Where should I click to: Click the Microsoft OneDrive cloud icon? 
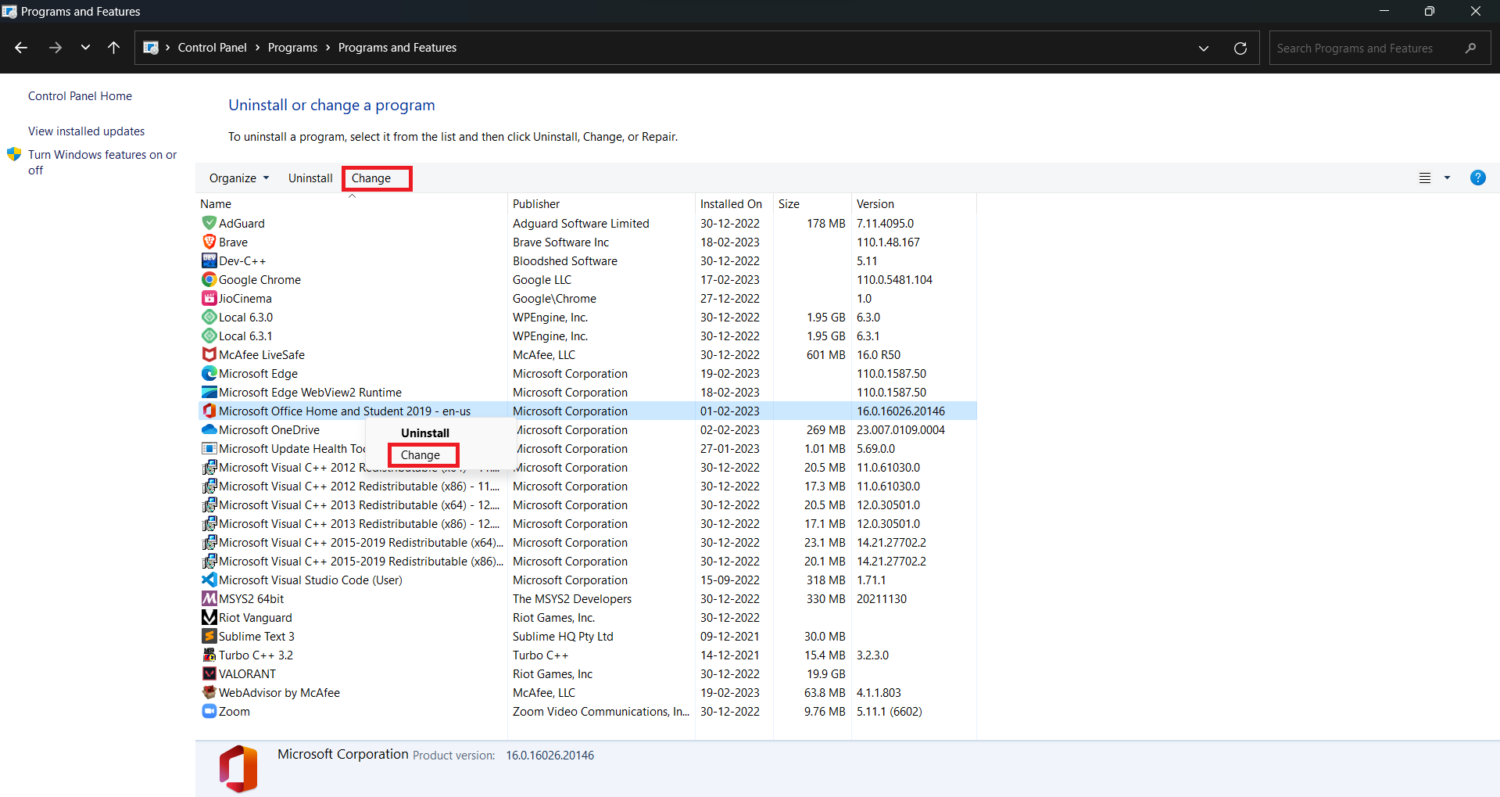[209, 430]
